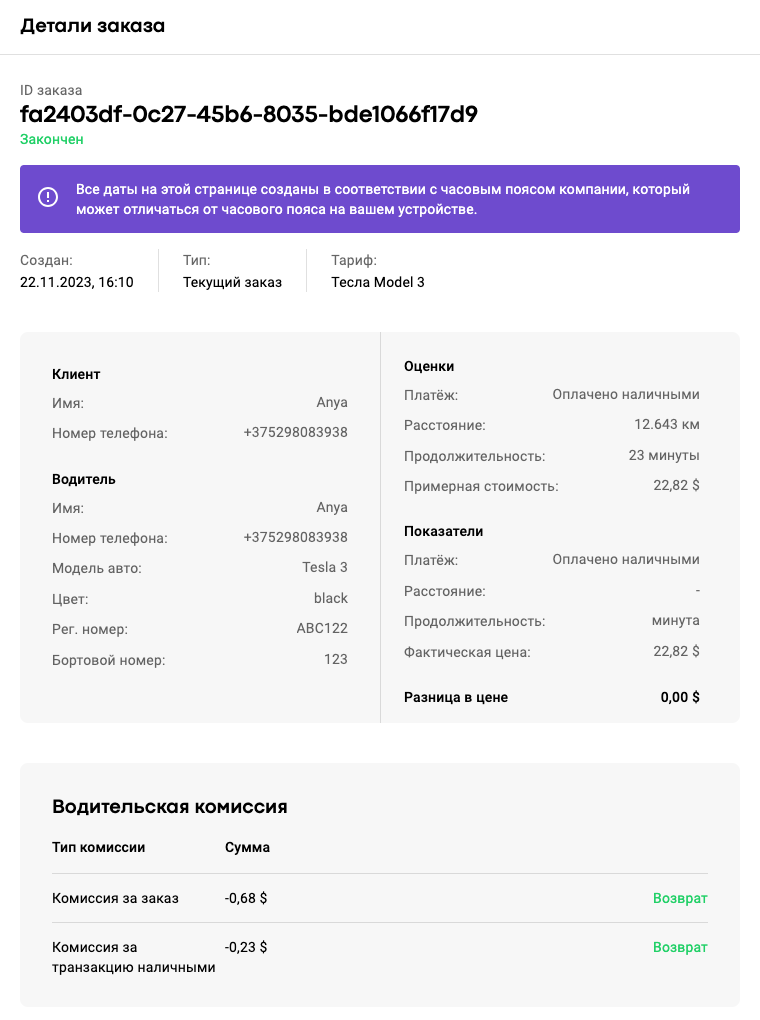
Task: Select the order ID fa2403df text
Action: pos(249,114)
